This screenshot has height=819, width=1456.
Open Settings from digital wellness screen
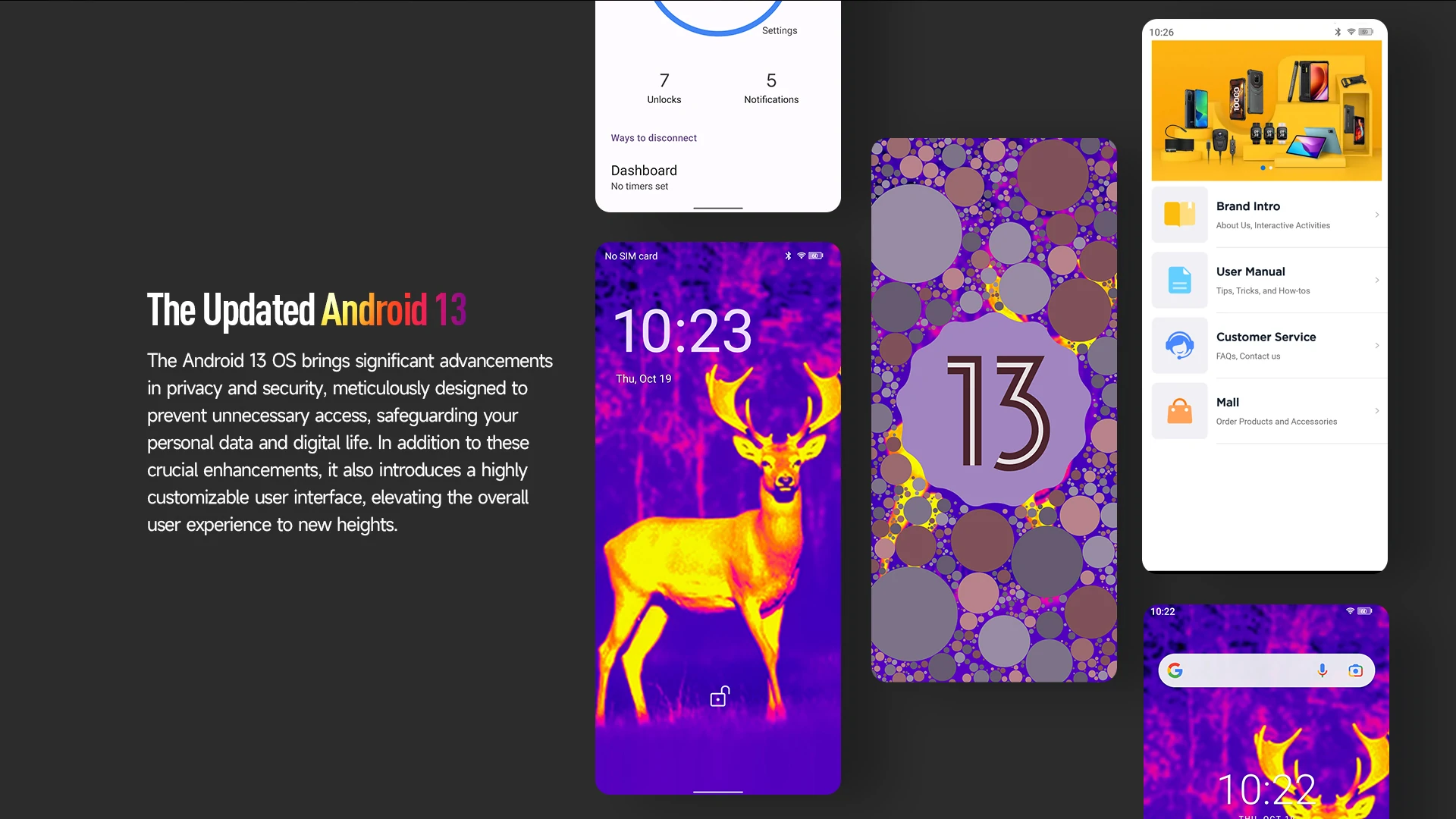point(780,30)
